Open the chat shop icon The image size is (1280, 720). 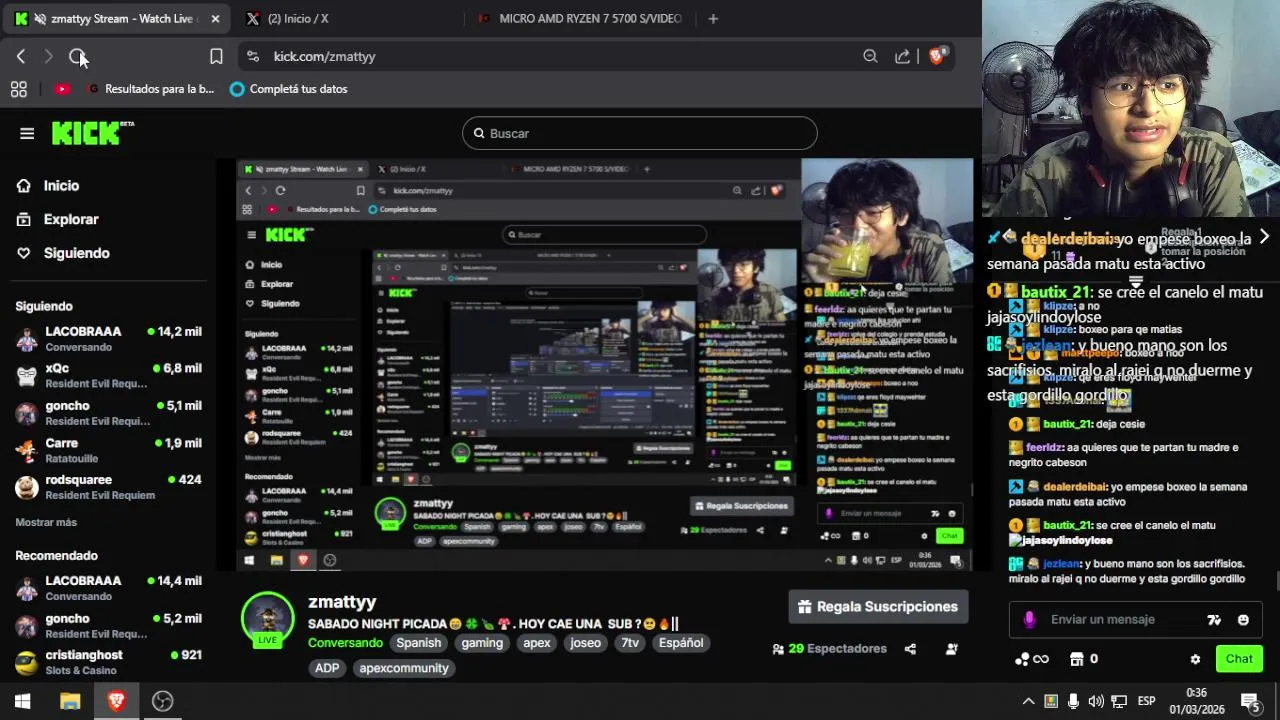pyautogui.click(x=1077, y=659)
